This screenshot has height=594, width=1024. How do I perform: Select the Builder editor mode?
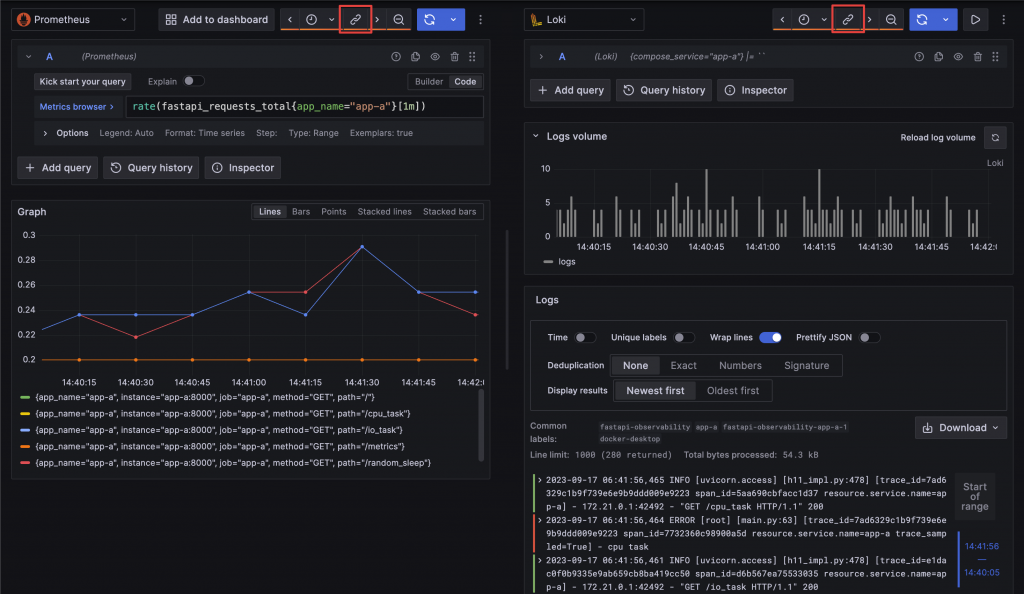click(429, 82)
